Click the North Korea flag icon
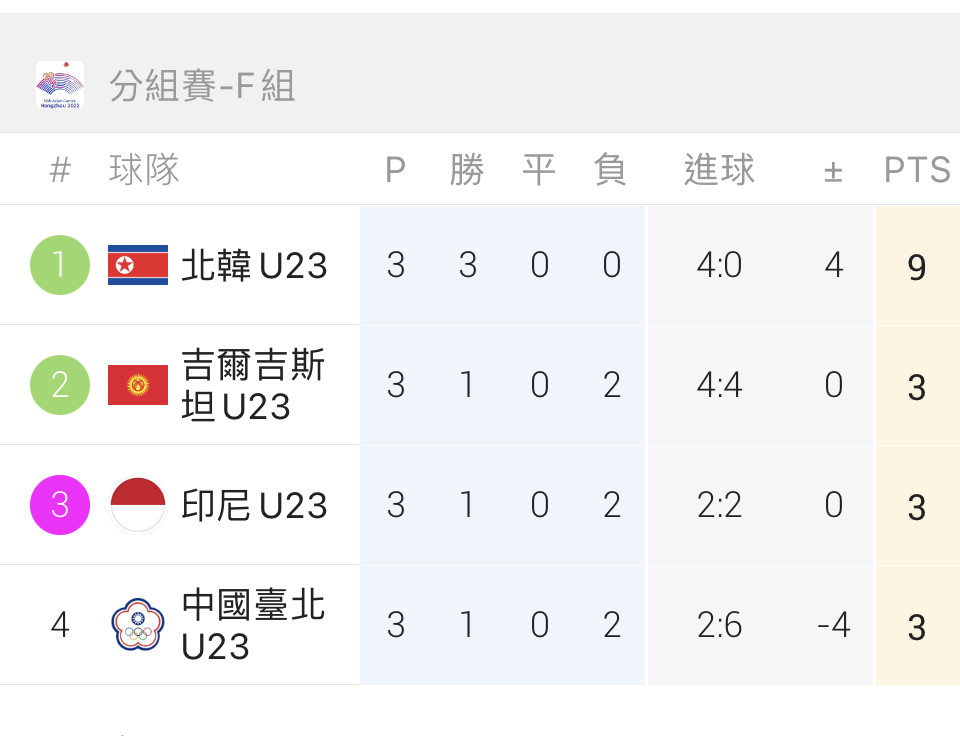 [x=138, y=265]
